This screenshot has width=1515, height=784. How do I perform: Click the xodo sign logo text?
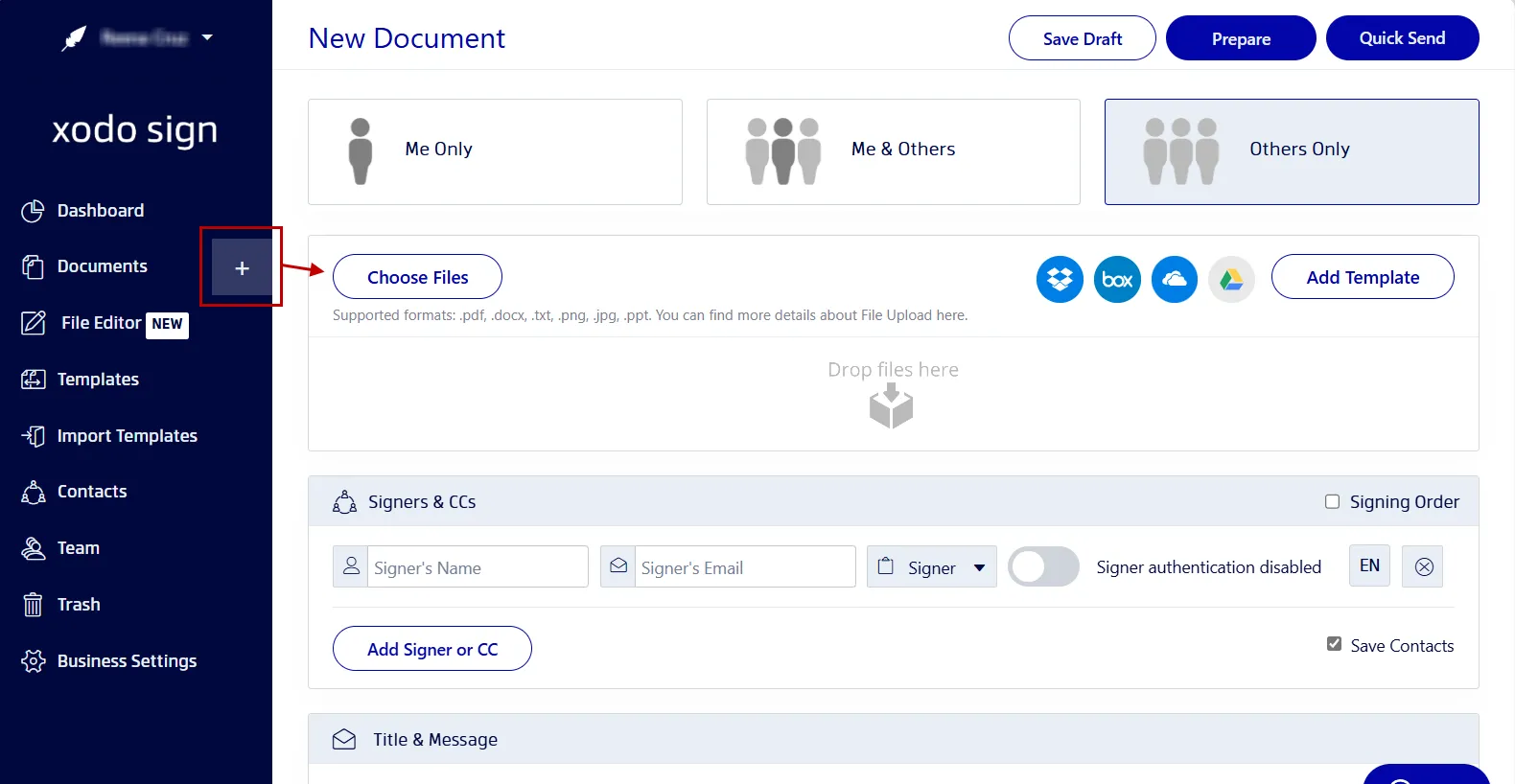point(135,129)
